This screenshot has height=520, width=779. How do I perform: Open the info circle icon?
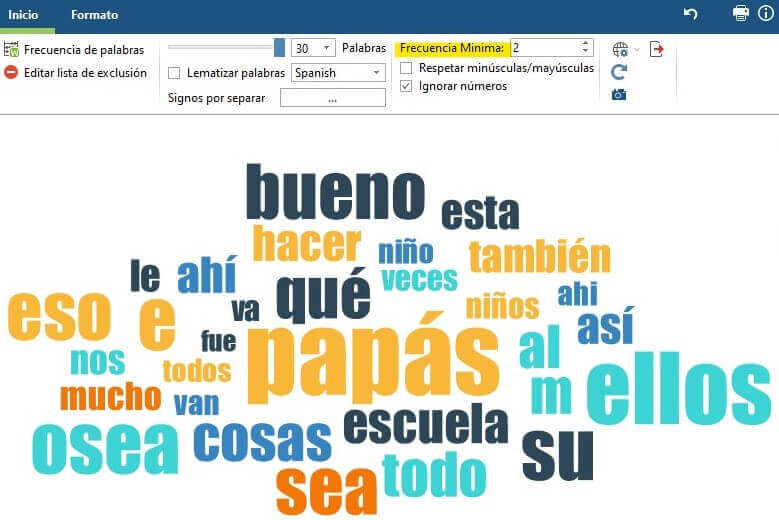coord(765,13)
